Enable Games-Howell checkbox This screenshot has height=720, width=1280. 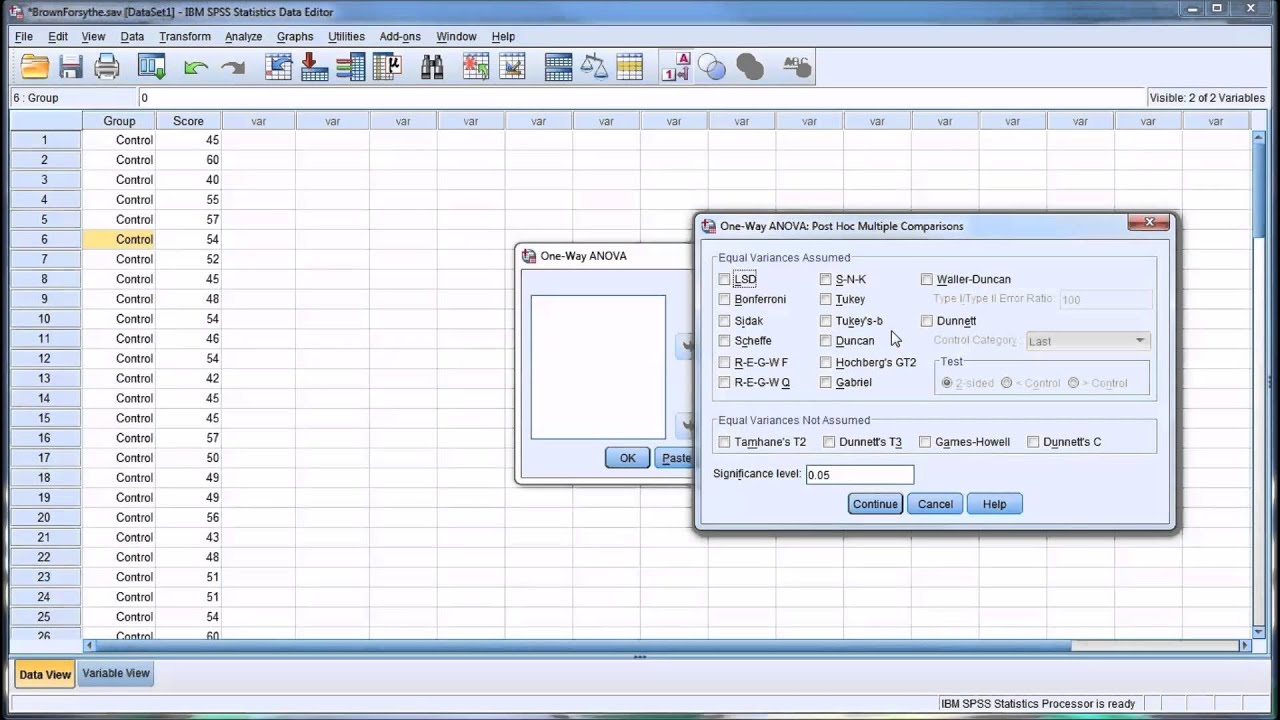click(925, 442)
